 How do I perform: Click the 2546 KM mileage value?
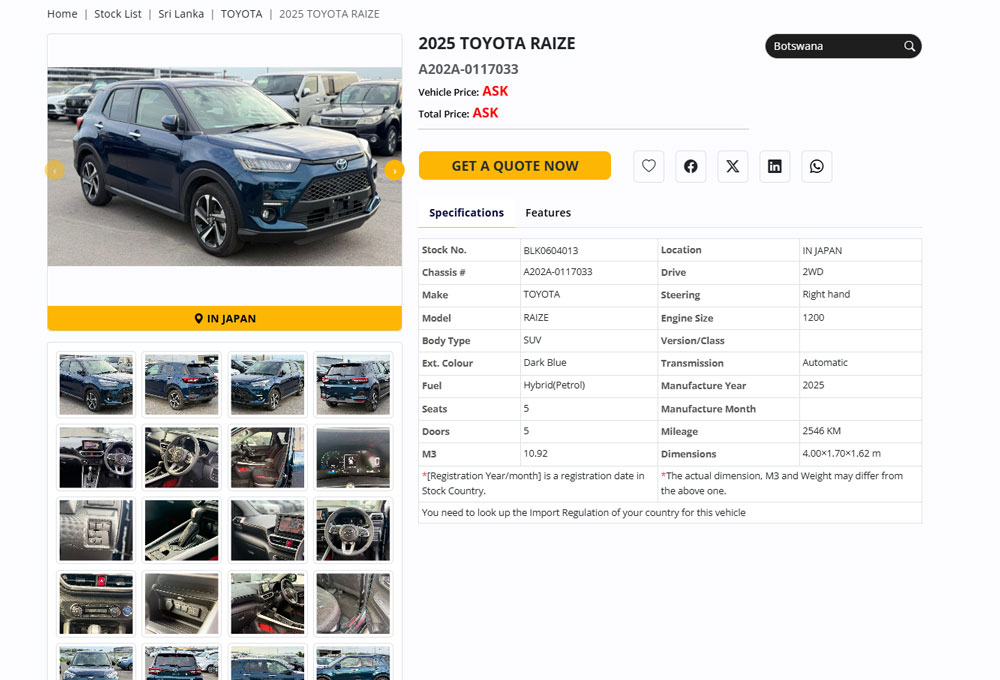coord(821,431)
